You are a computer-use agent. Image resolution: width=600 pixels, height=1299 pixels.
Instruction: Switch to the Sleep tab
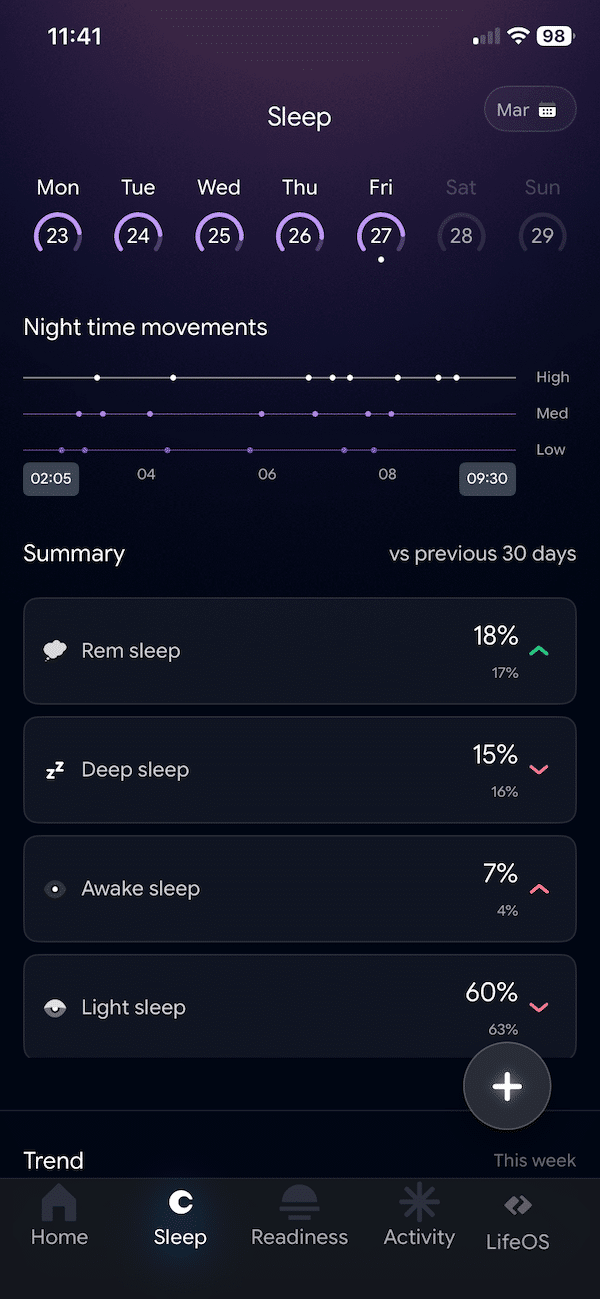coord(180,1218)
